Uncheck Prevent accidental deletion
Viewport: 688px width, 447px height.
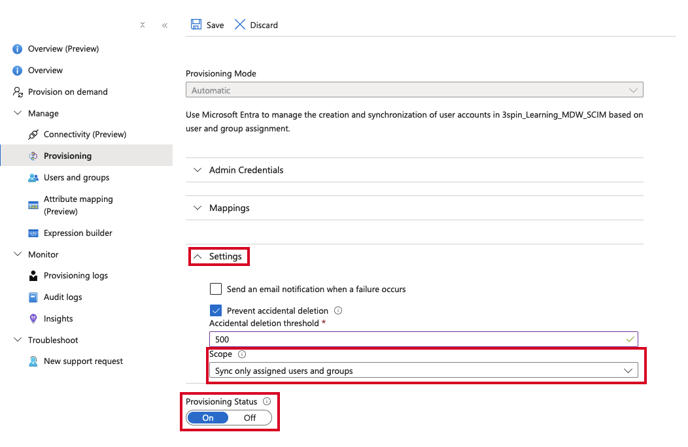(x=215, y=311)
